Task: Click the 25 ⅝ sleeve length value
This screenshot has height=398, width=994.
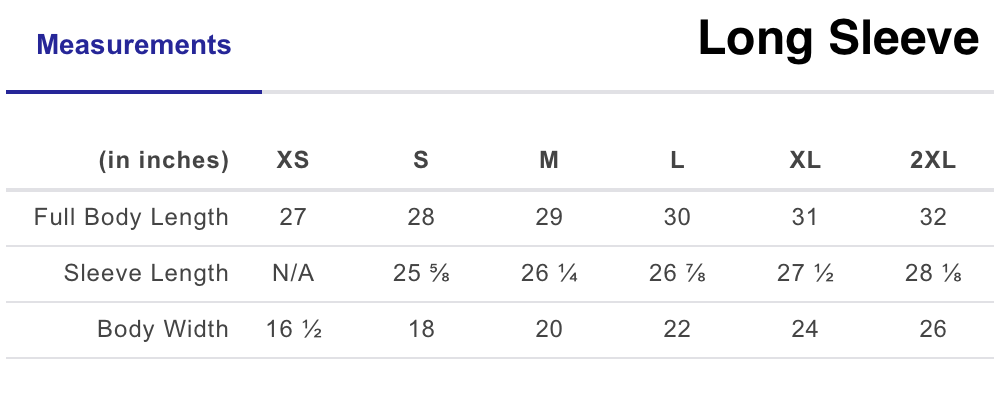Action: click(x=421, y=273)
